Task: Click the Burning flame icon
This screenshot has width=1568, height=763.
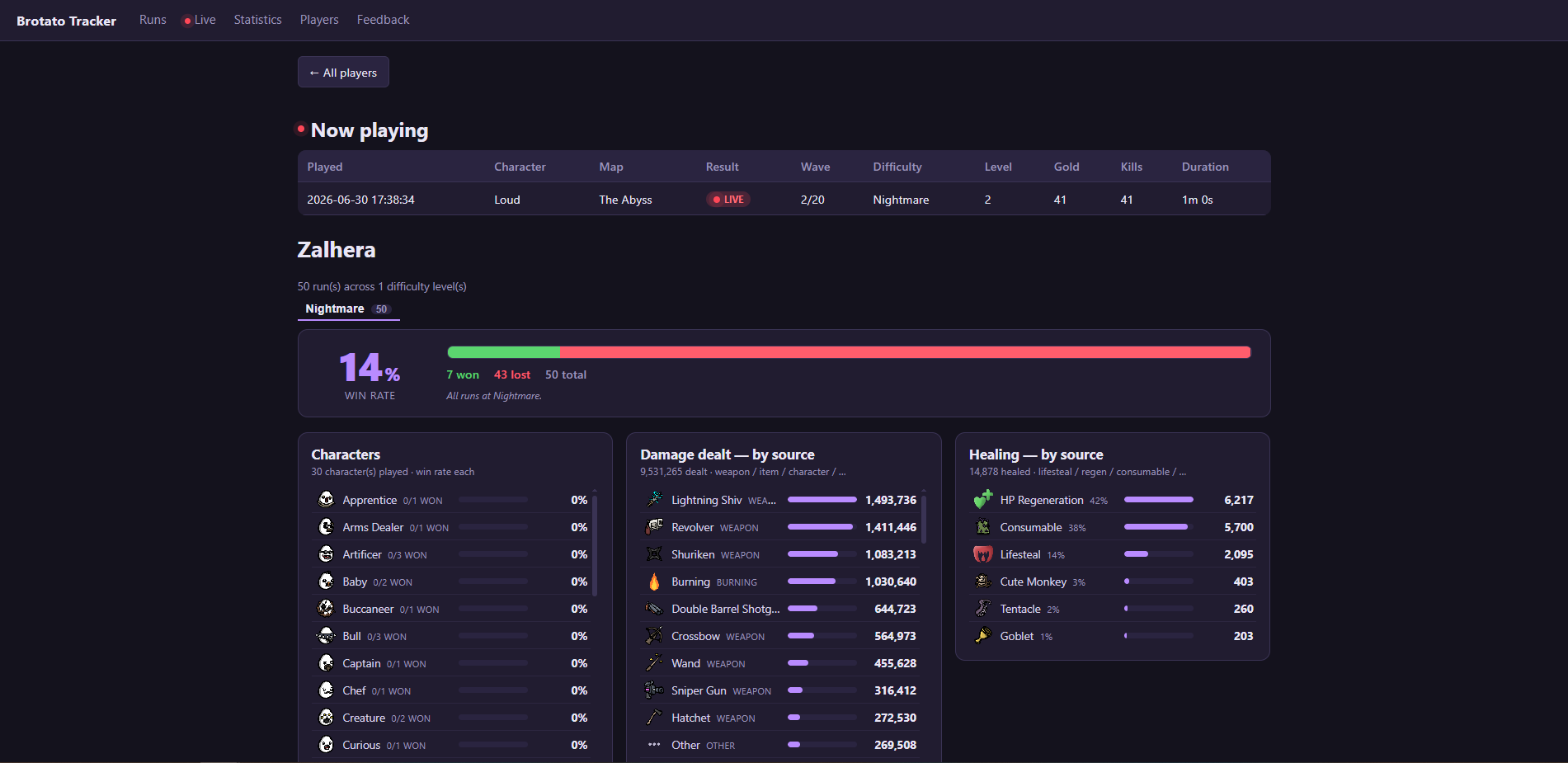Action: pos(655,581)
